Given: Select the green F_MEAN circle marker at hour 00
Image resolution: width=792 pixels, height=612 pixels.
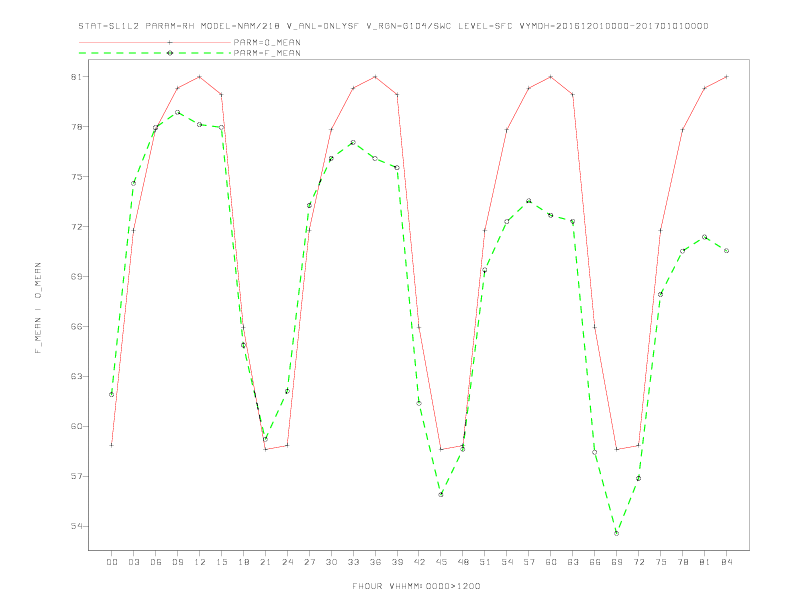Looking at the screenshot, I should [x=112, y=394].
